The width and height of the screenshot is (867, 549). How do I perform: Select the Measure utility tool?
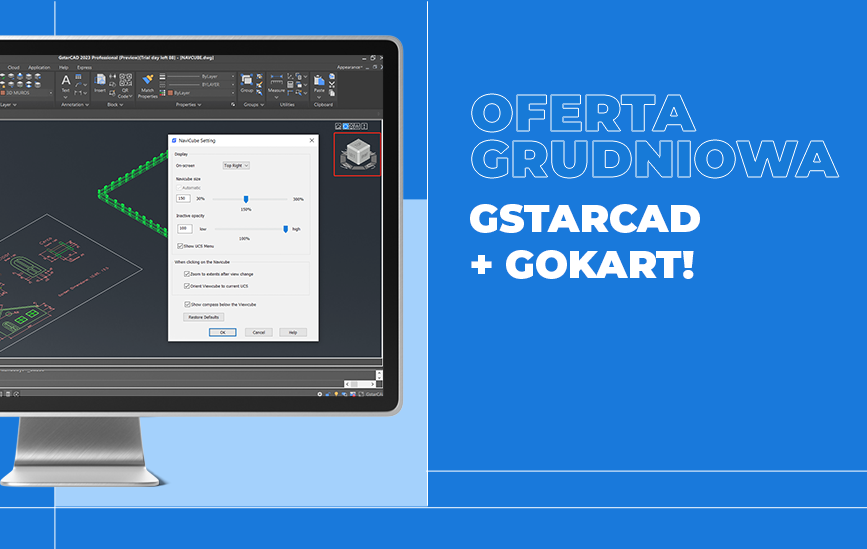277,82
